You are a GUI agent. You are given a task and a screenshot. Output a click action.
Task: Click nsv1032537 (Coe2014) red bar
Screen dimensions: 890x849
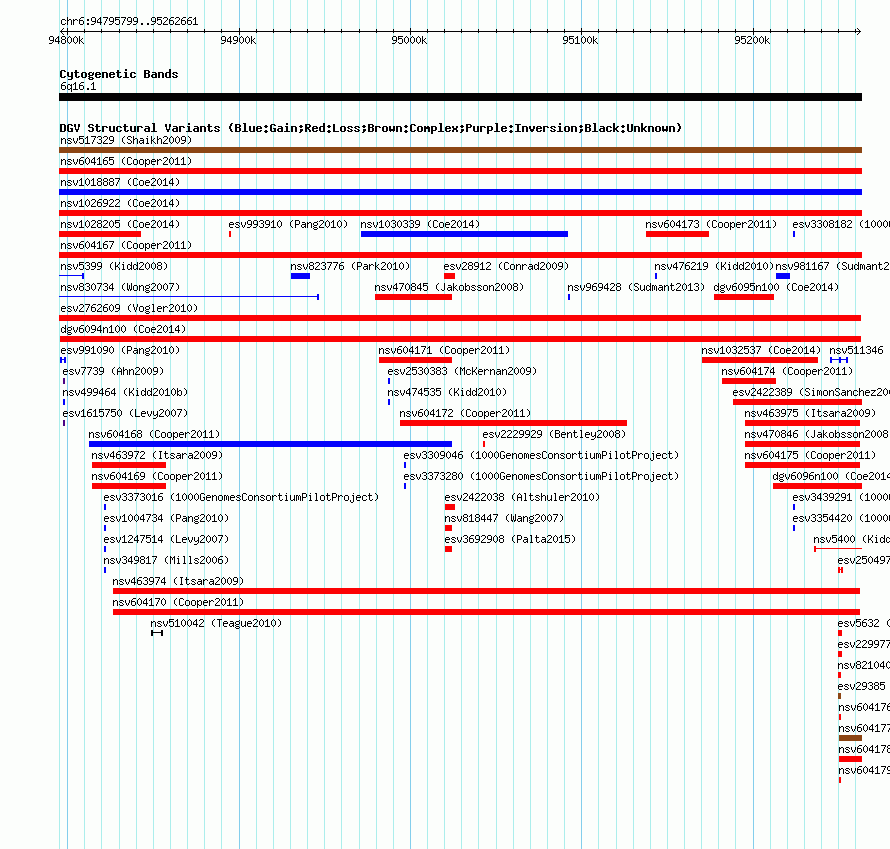(760, 360)
